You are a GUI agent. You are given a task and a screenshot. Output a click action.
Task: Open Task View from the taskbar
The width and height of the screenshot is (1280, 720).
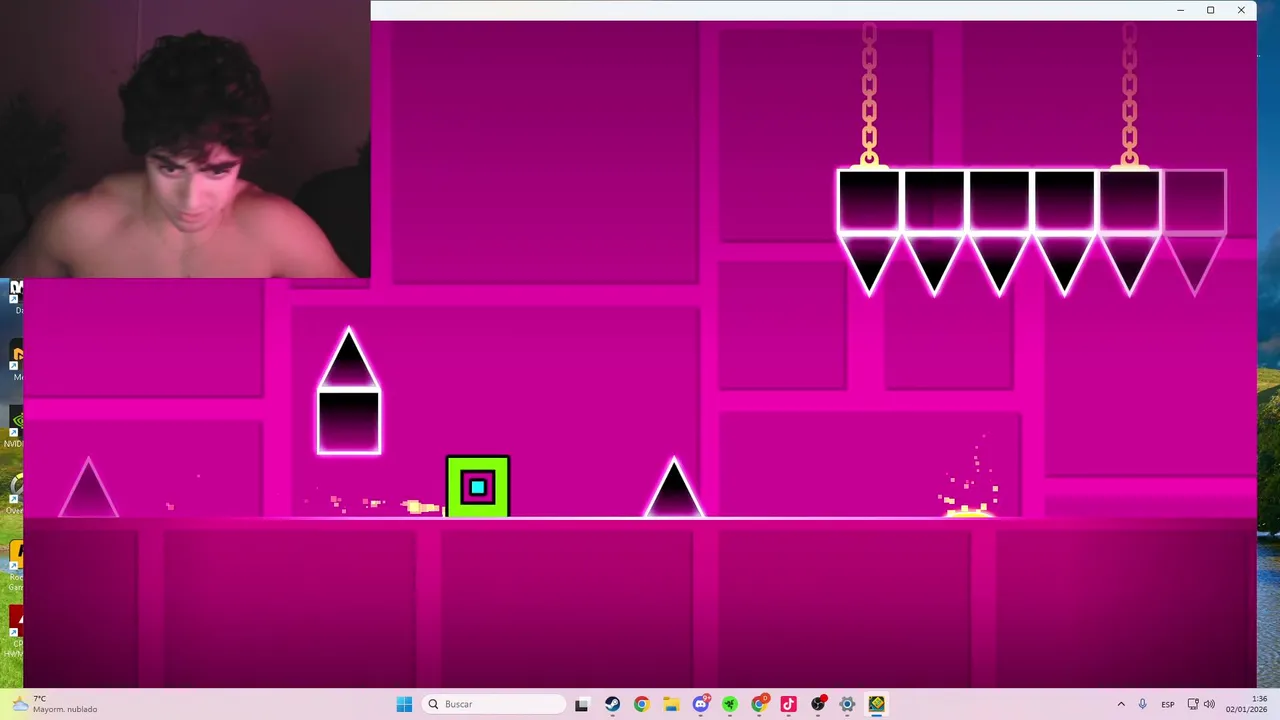tap(582, 704)
